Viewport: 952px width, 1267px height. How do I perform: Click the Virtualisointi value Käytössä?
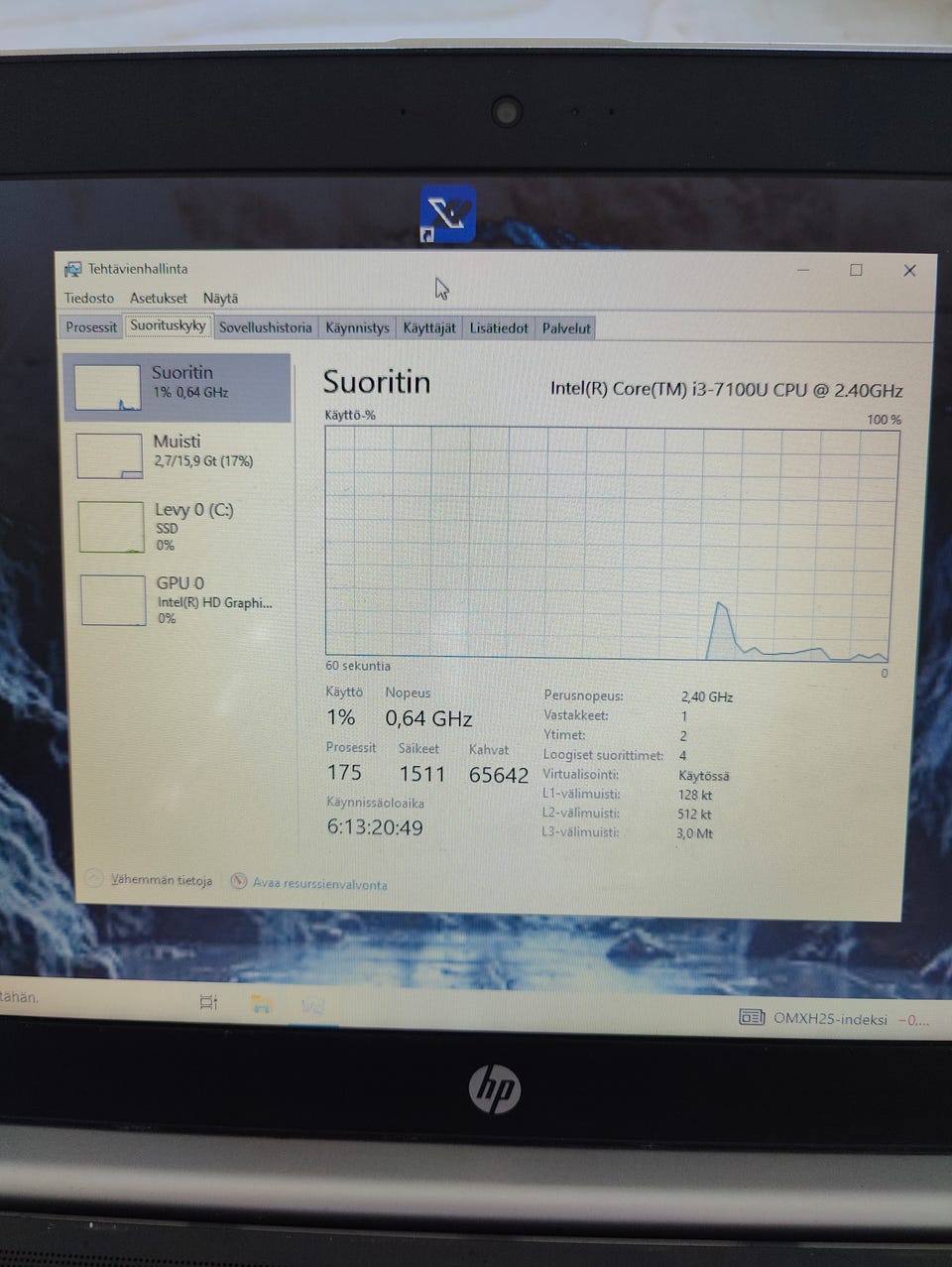pos(703,776)
